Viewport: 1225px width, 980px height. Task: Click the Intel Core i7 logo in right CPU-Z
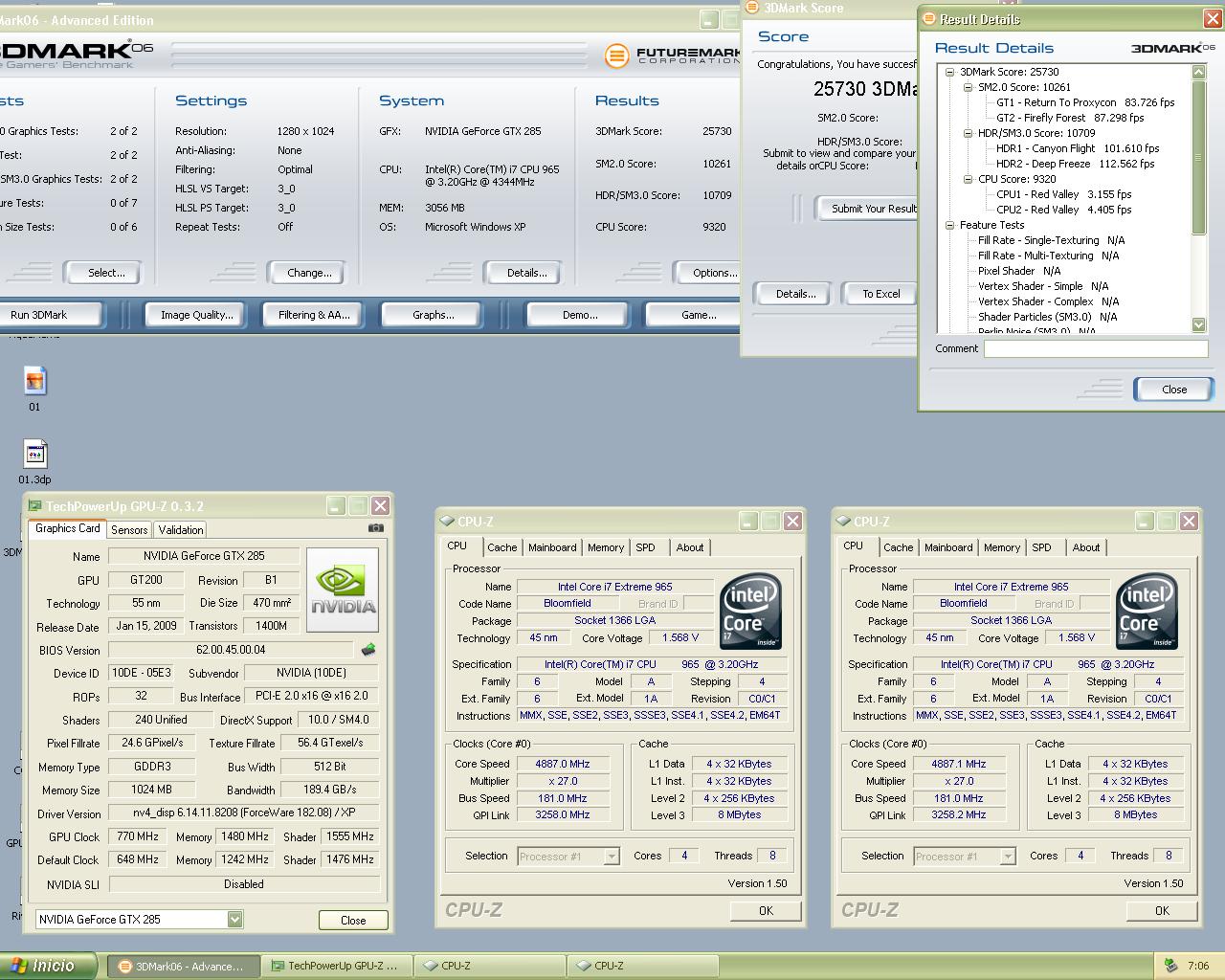[x=1147, y=611]
